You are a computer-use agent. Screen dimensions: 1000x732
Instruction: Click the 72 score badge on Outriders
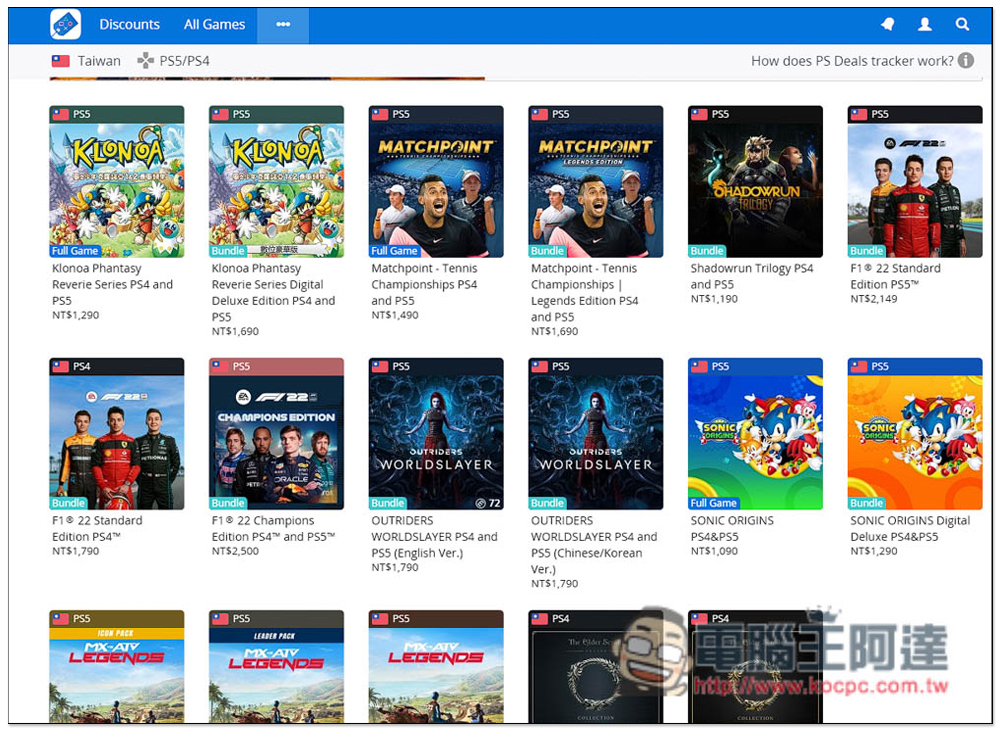click(488, 502)
